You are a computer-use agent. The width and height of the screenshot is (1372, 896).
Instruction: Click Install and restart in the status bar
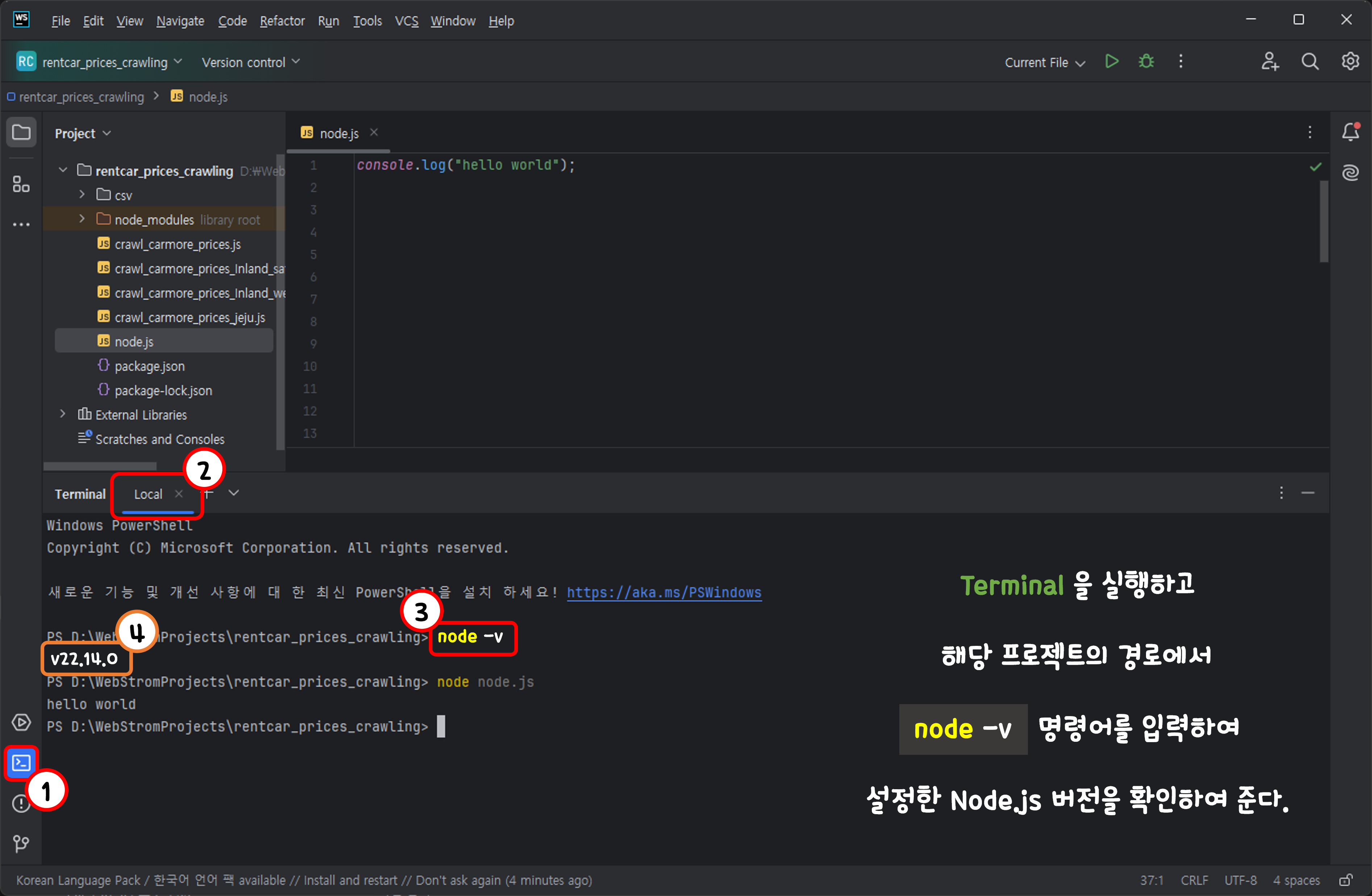pyautogui.click(x=350, y=880)
